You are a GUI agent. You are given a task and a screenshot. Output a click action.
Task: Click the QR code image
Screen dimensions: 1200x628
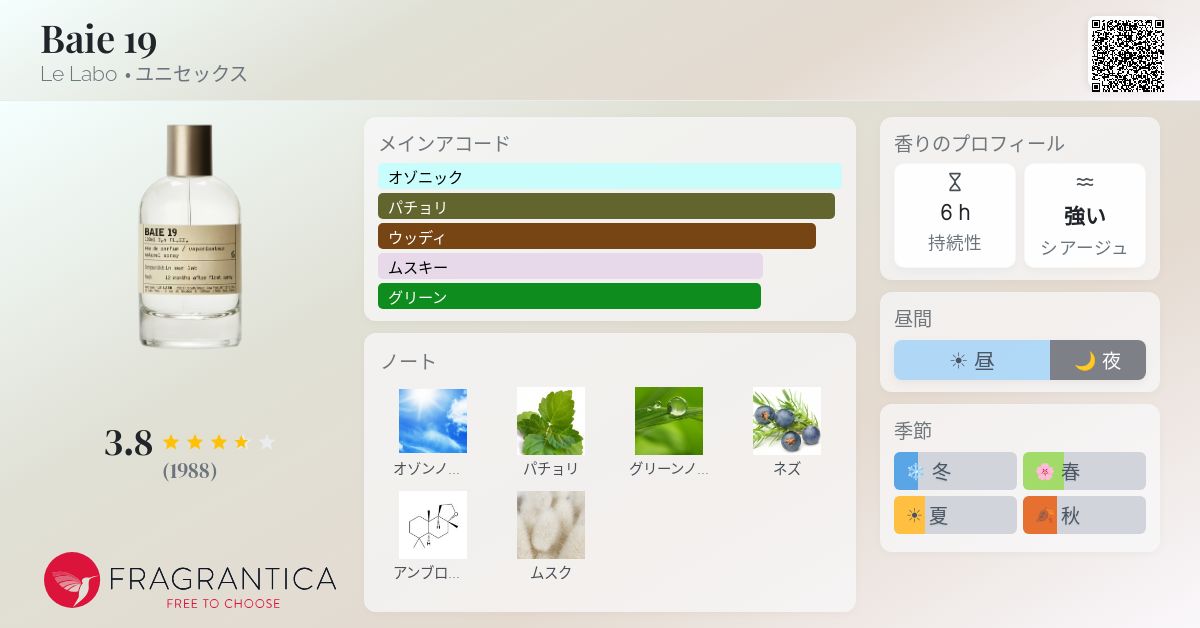click(1127, 55)
